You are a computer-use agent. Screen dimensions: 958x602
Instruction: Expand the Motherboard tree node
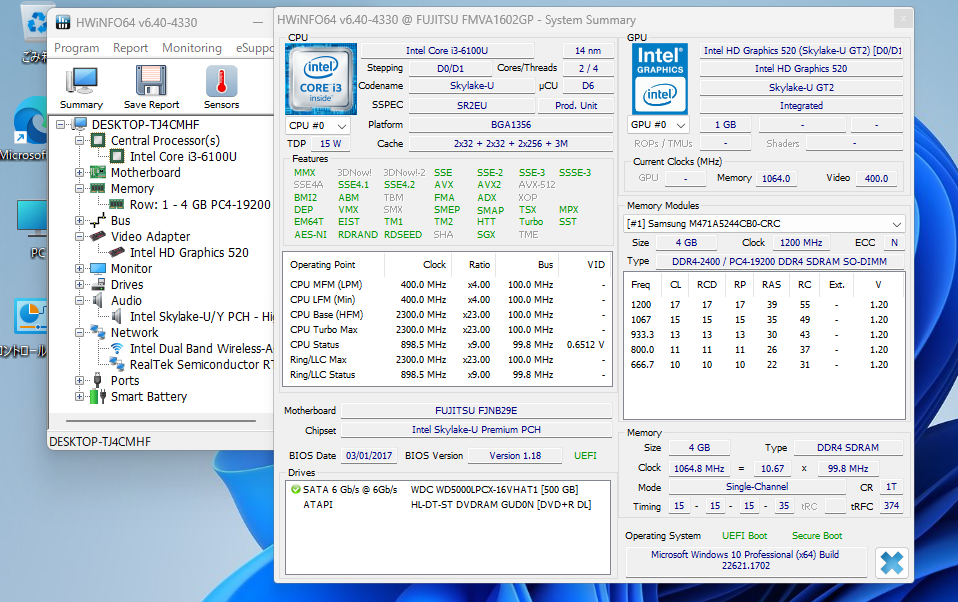click(x=79, y=172)
